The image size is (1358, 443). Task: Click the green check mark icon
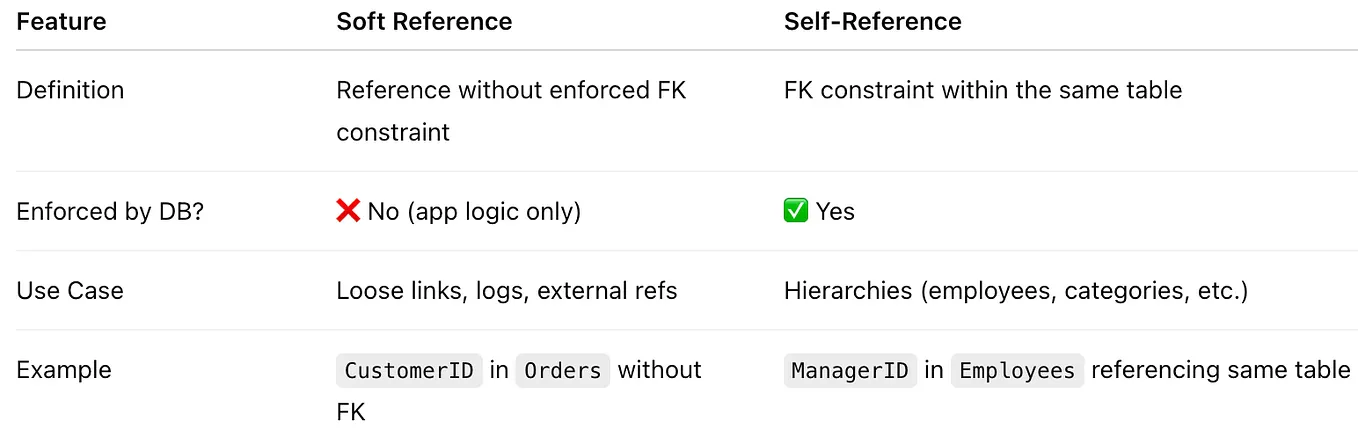[796, 211]
